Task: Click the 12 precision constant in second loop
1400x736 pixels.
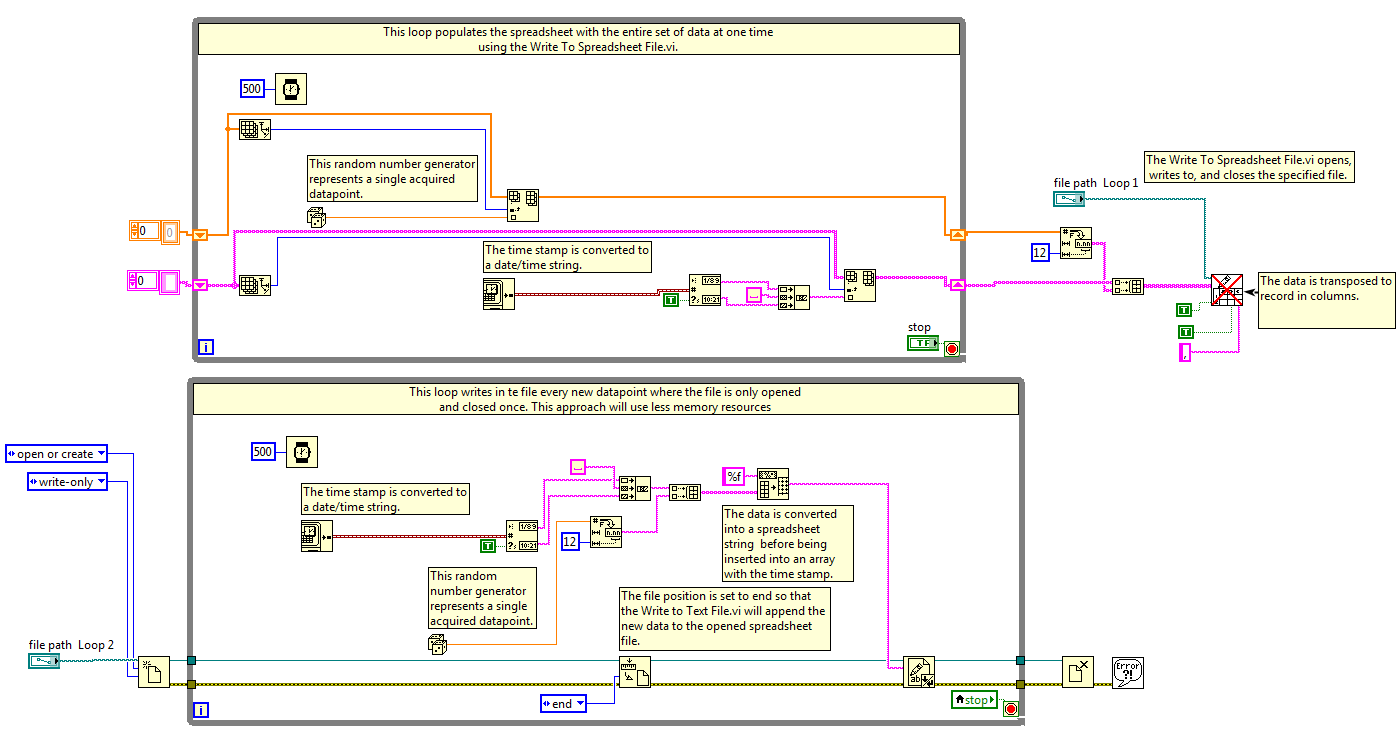Action: tap(570, 542)
